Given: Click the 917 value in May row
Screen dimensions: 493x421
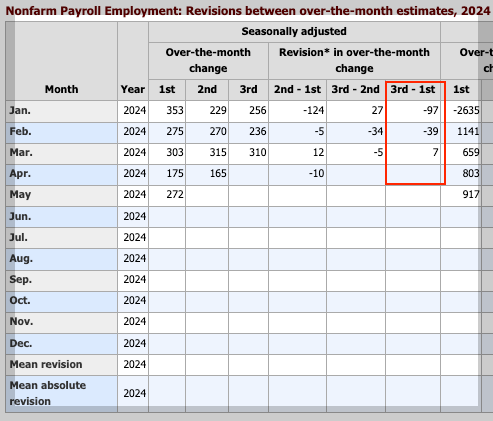Looking at the screenshot, I should coord(471,194).
